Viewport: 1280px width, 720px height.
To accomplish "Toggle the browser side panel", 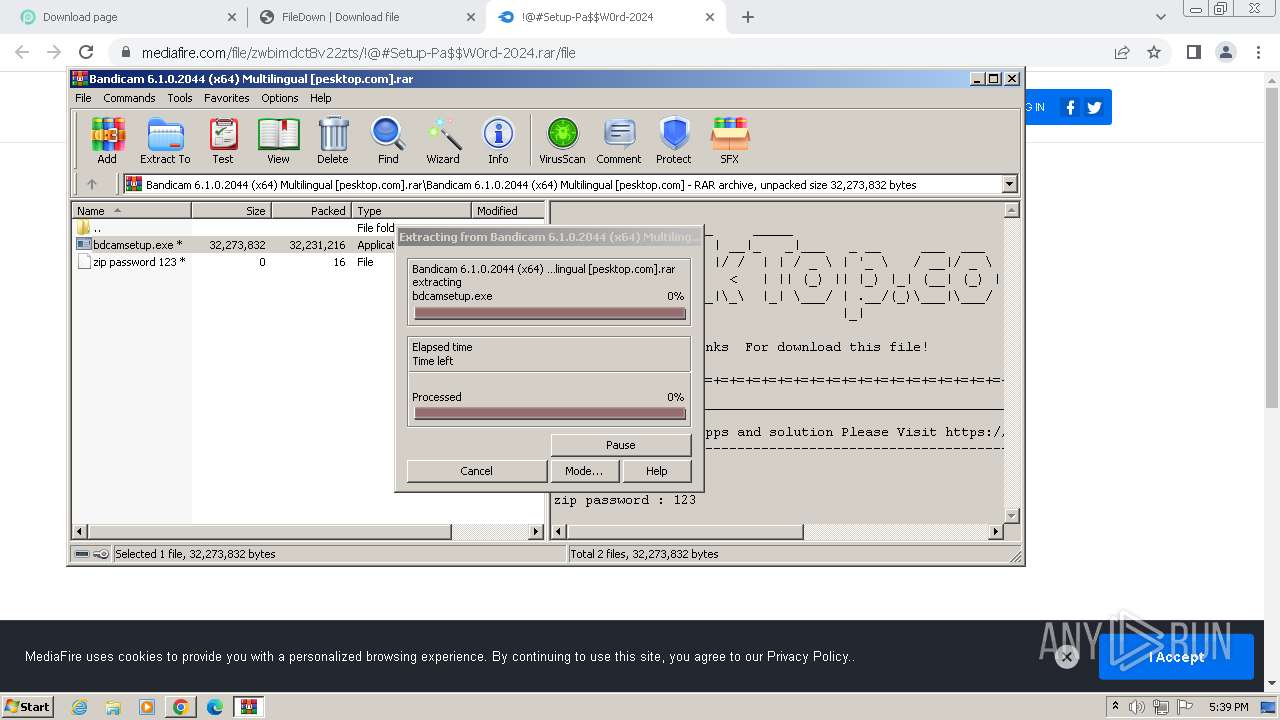I will click(1193, 53).
